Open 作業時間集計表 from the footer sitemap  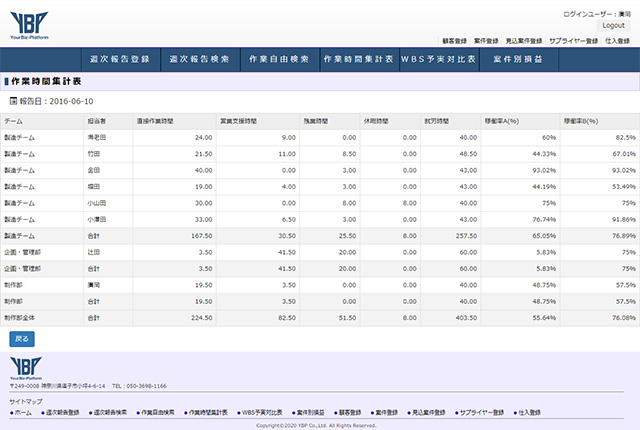click(209, 412)
